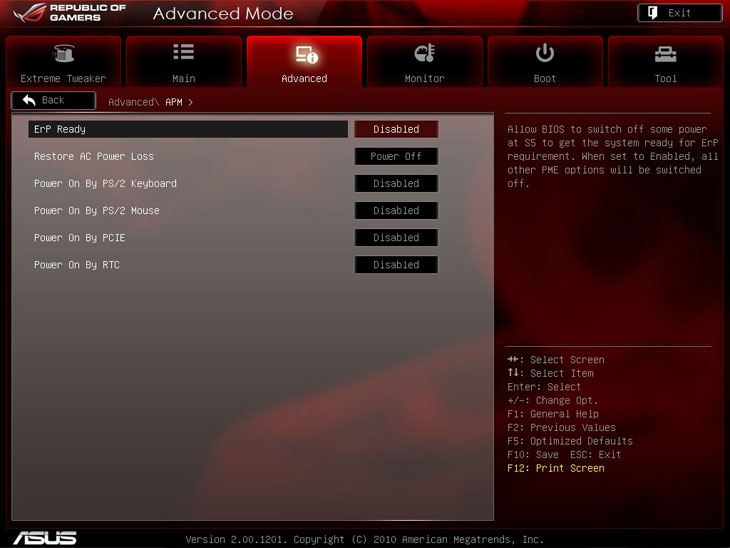Screen dimensions: 730x548
Task: Click the Extreme Tweaker coil icon
Action: [63, 54]
